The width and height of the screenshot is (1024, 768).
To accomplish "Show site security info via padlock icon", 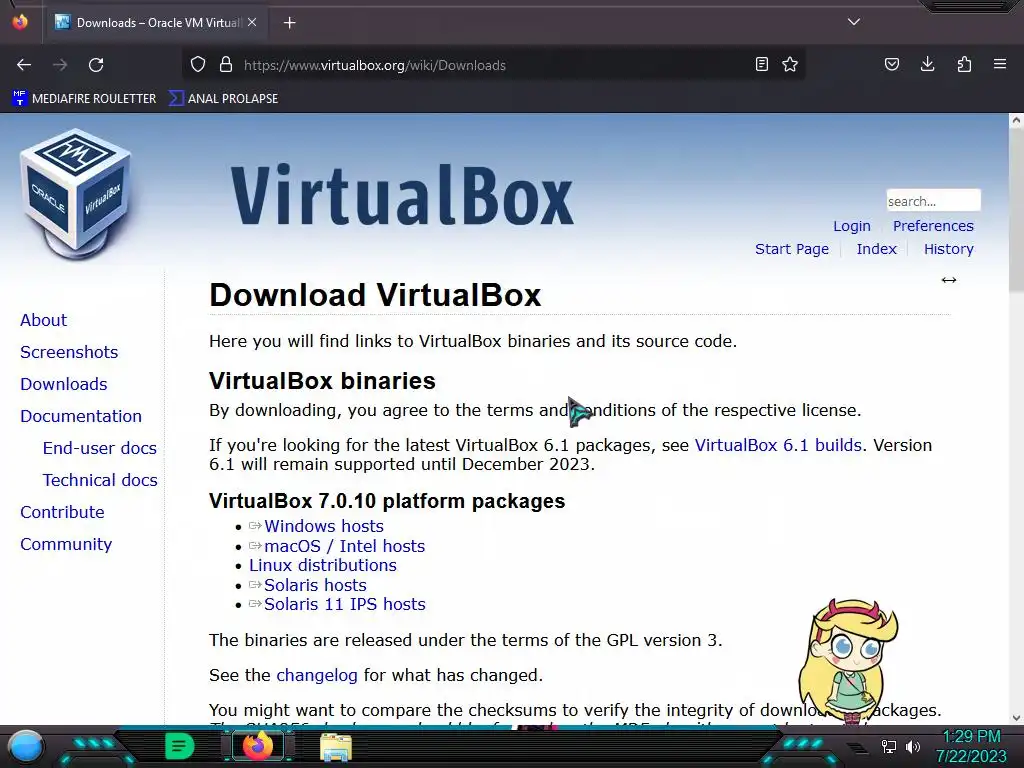I will pyautogui.click(x=226, y=65).
